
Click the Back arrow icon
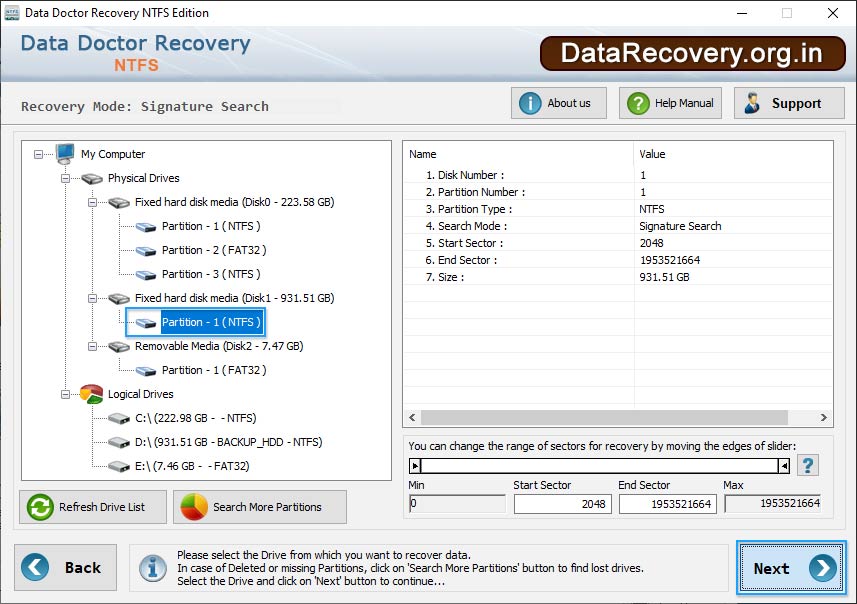coord(35,567)
